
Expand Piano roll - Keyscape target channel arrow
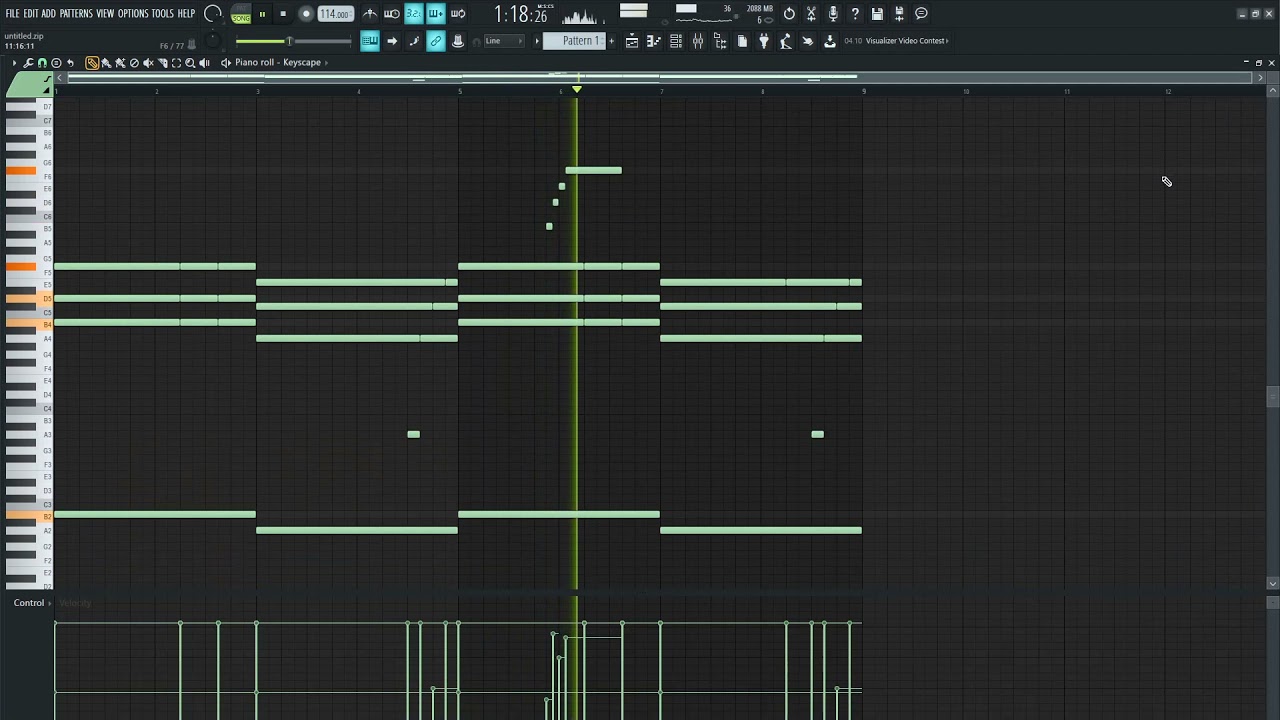point(328,63)
